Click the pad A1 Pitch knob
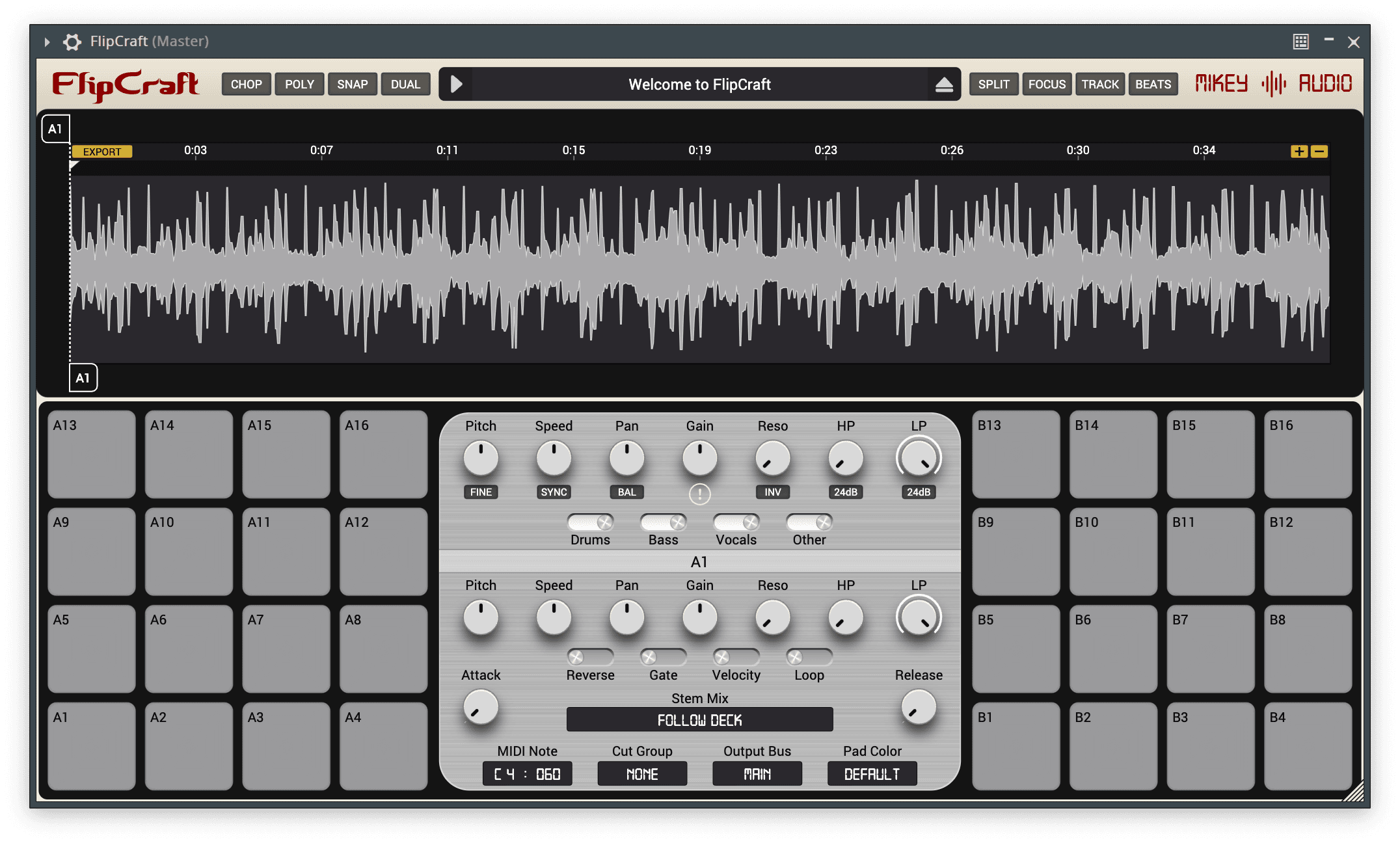Image resolution: width=1400 pixels, height=843 pixels. pos(481,617)
